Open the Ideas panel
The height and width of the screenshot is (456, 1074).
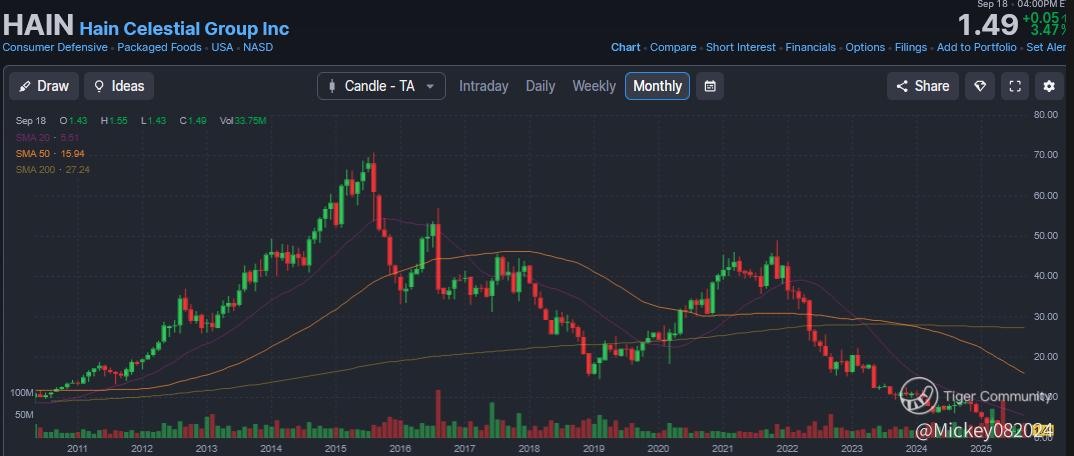tap(119, 86)
